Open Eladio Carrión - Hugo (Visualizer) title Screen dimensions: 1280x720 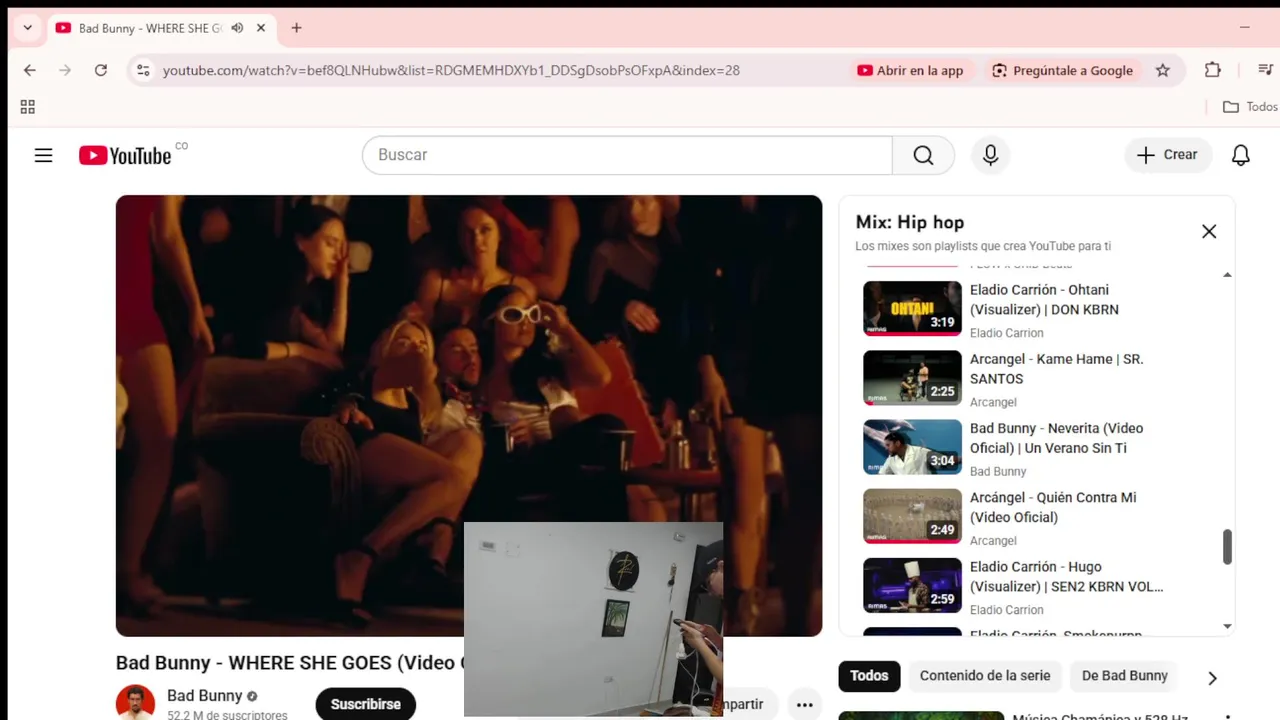point(1066,577)
